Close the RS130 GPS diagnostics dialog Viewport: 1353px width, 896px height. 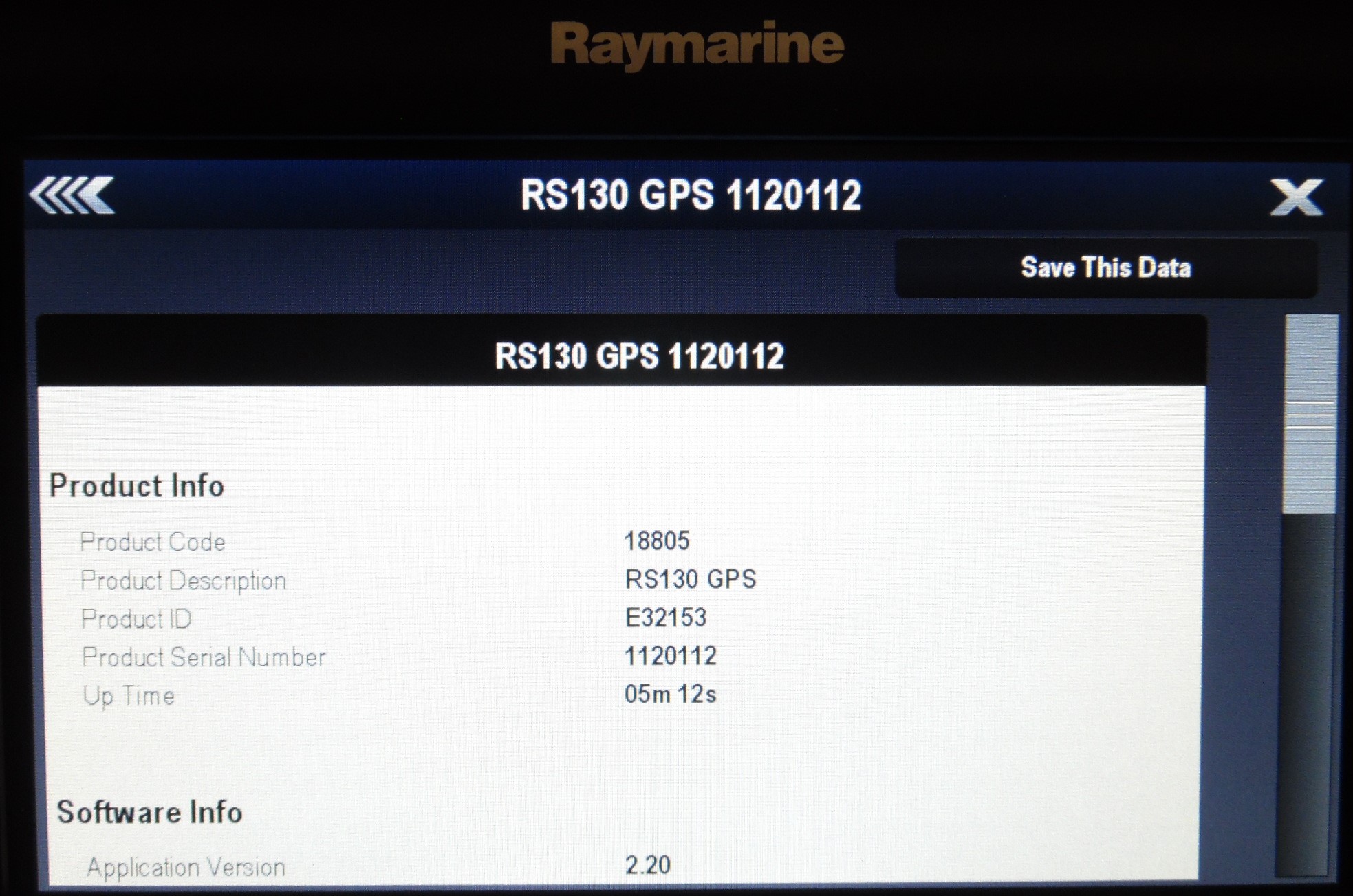[1296, 197]
